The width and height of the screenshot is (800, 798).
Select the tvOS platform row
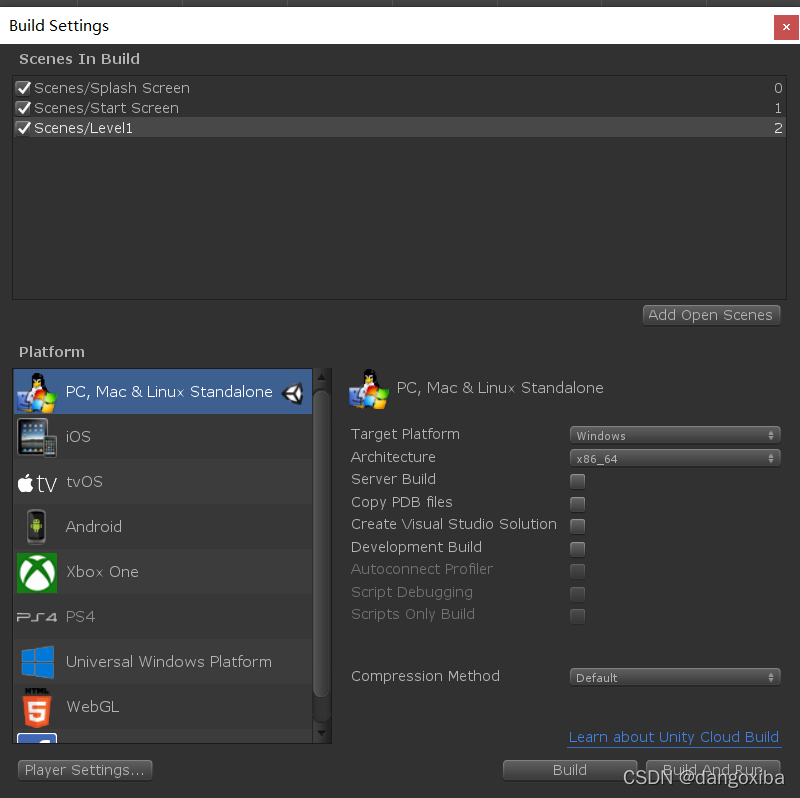point(163,482)
